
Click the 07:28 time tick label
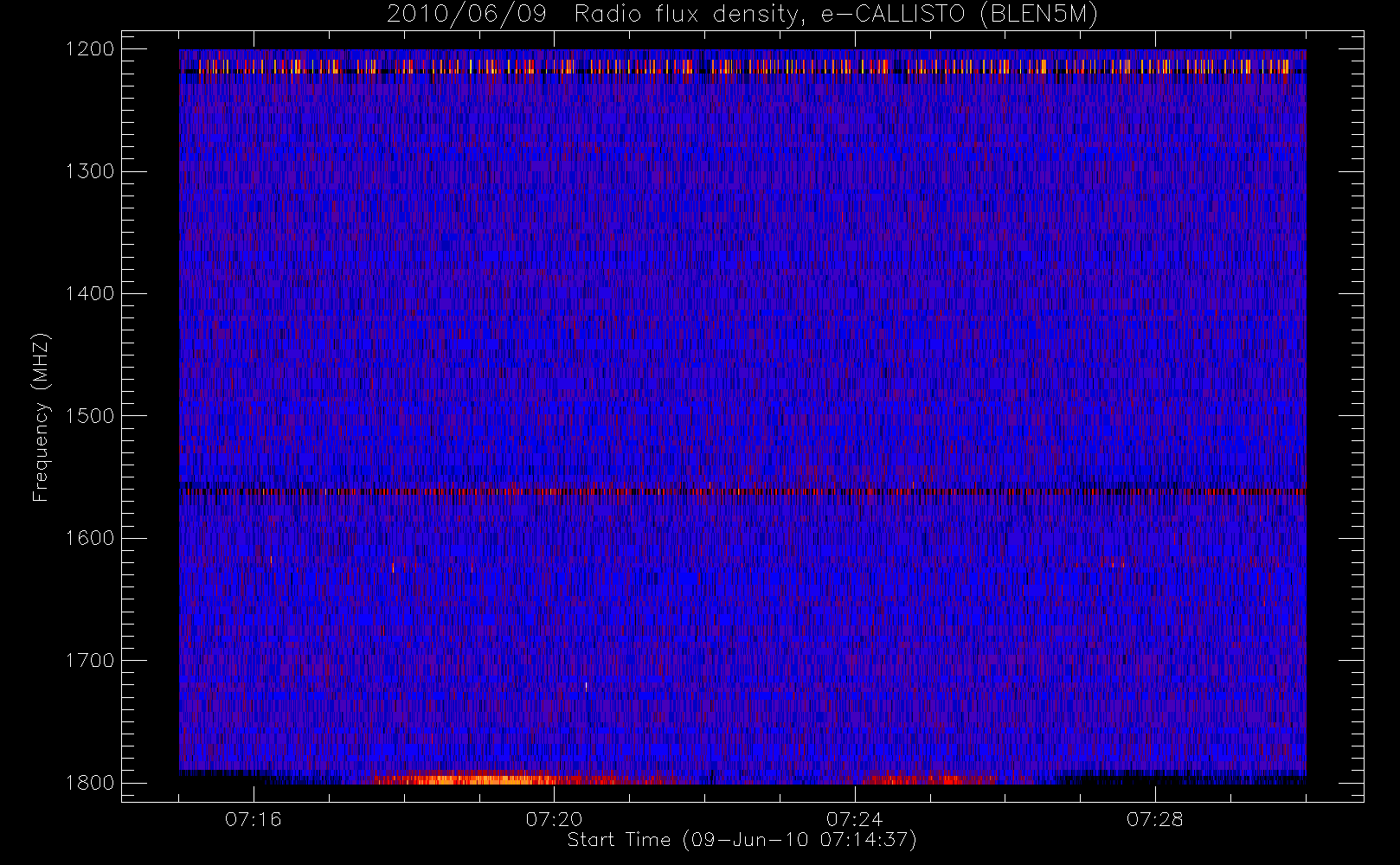point(1154,819)
